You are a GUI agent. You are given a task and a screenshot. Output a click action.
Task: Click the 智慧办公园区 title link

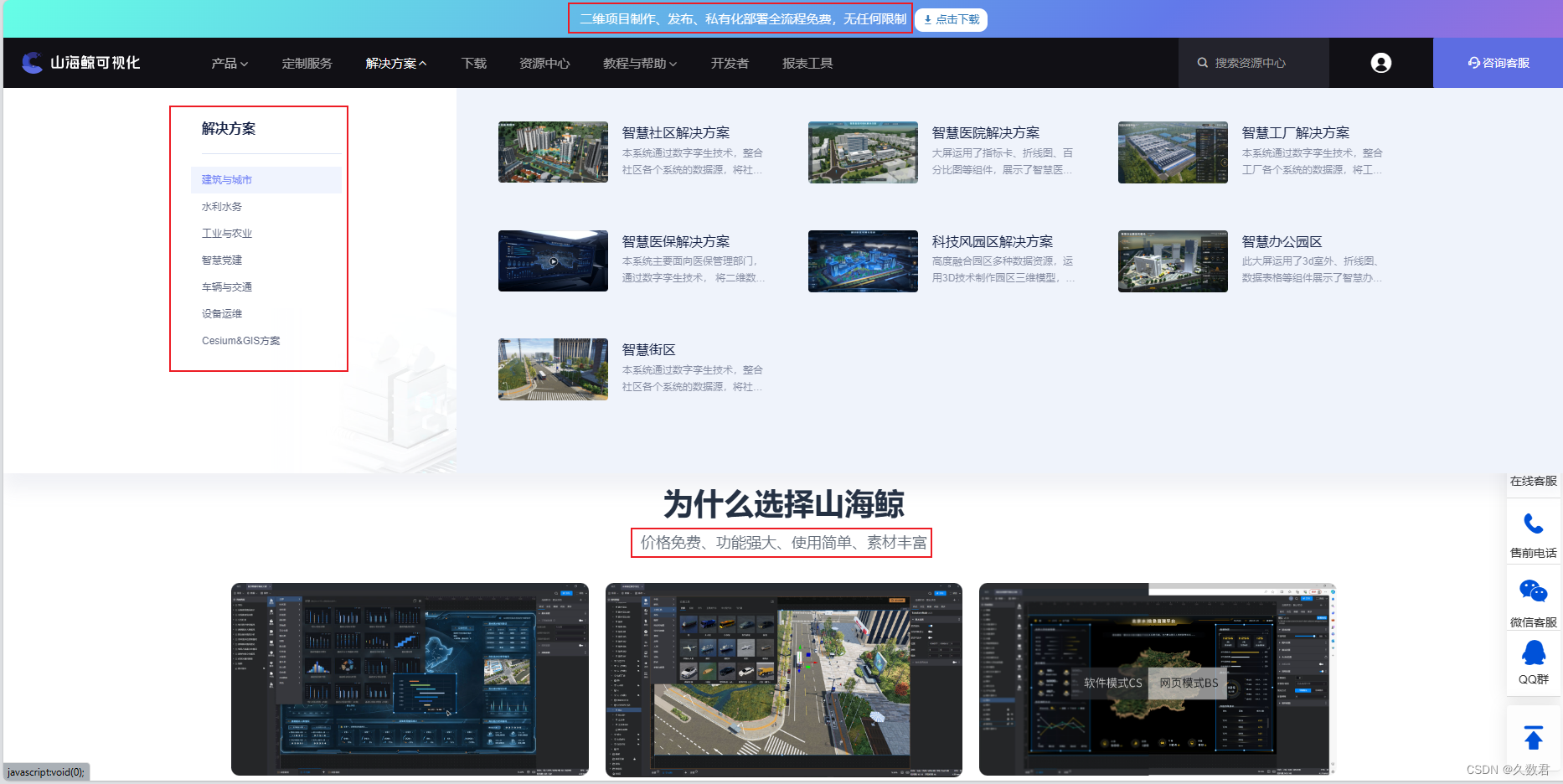coord(1282,242)
